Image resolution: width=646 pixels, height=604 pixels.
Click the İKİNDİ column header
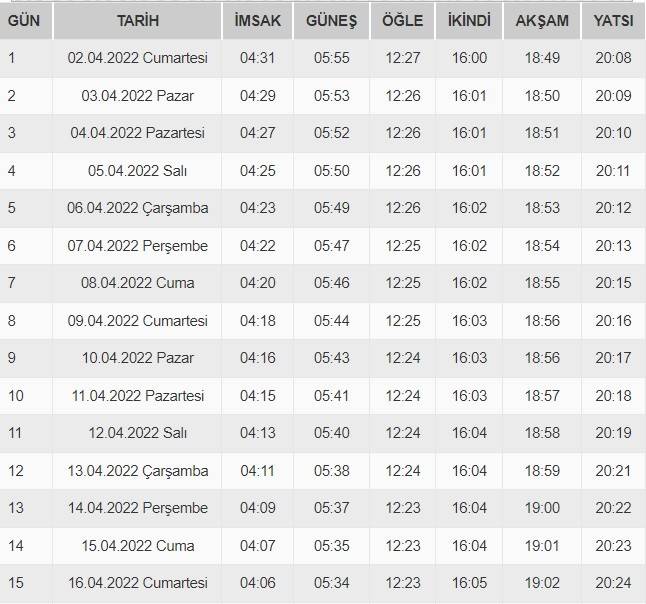(469, 20)
